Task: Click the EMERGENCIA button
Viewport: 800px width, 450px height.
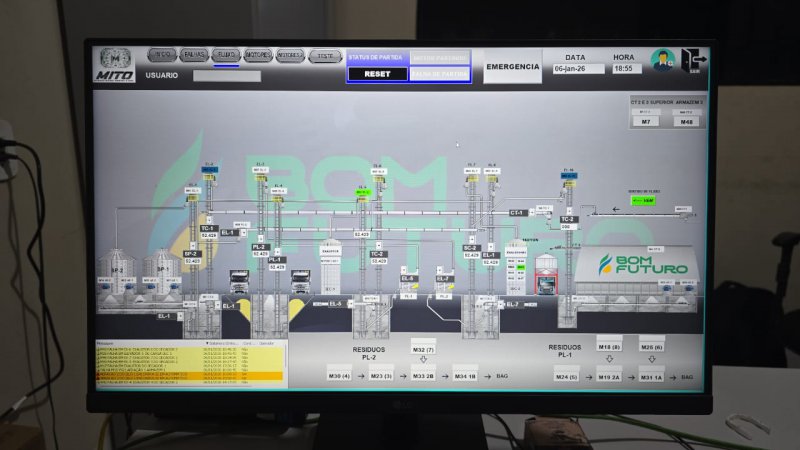Action: [x=512, y=67]
